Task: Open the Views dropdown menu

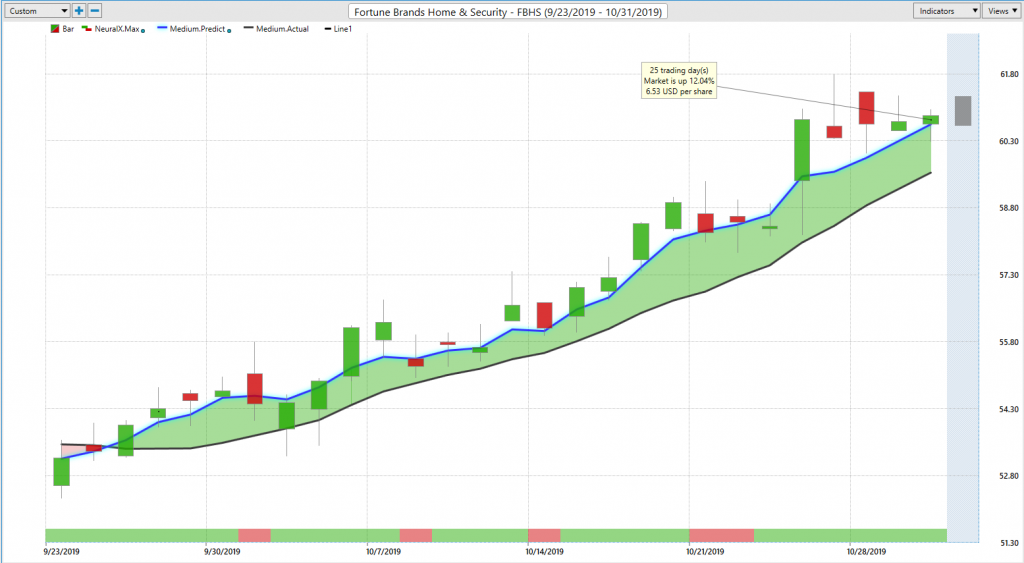Action: click(x=1002, y=11)
